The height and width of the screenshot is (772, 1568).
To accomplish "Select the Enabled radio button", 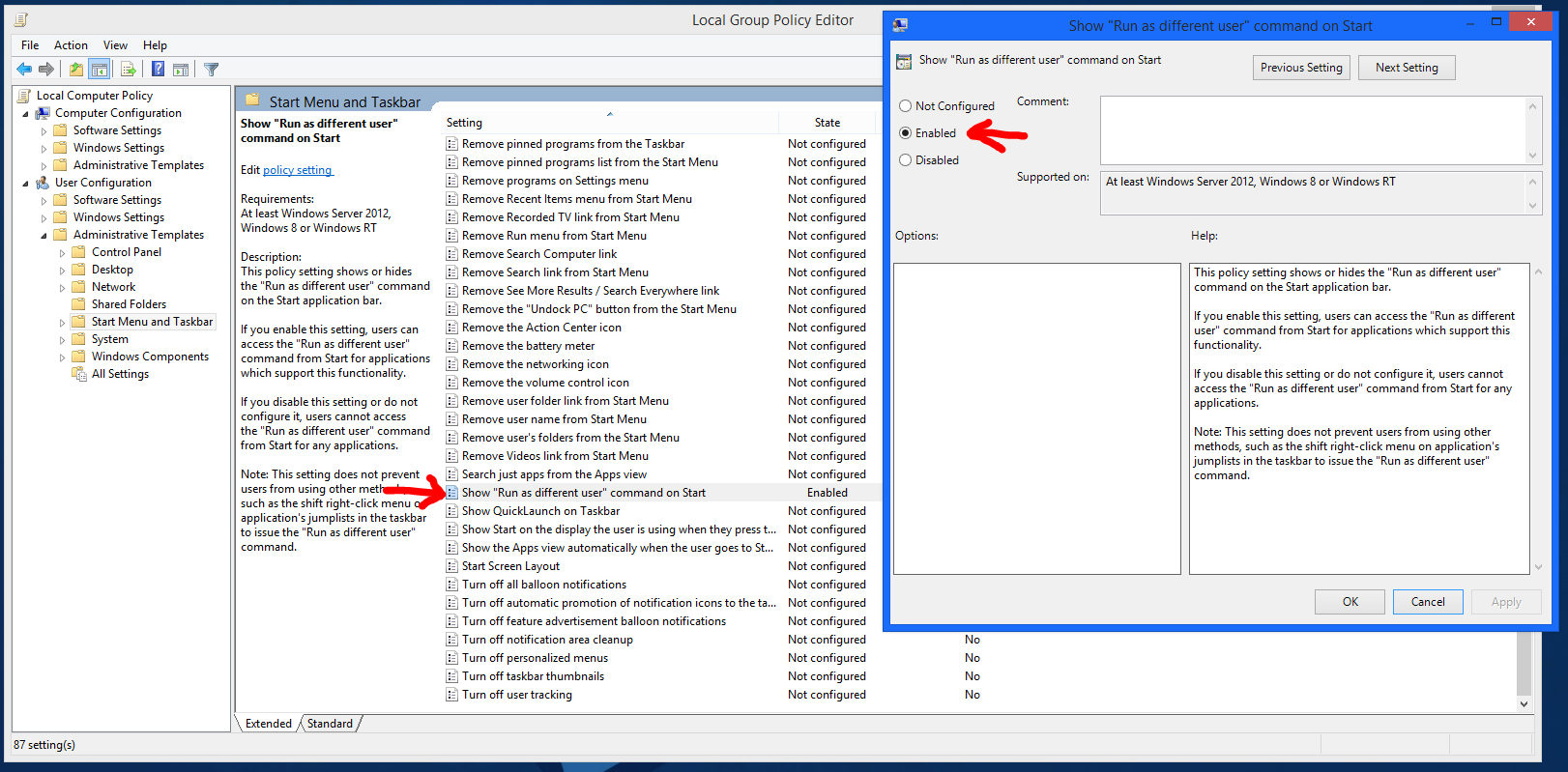I will click(906, 133).
